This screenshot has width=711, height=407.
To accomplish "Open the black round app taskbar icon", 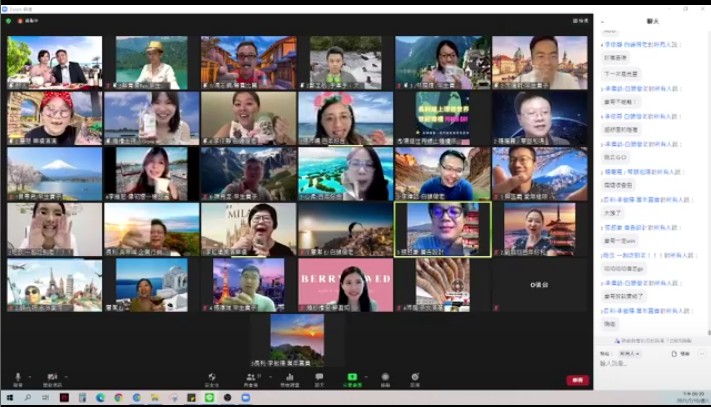I will pos(227,397).
